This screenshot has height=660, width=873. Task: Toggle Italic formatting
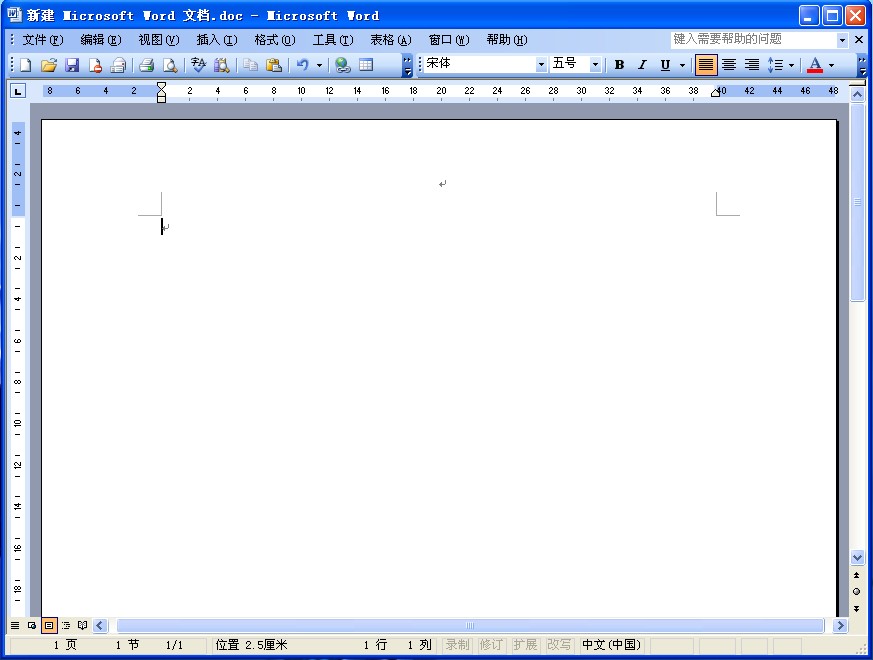(x=642, y=65)
